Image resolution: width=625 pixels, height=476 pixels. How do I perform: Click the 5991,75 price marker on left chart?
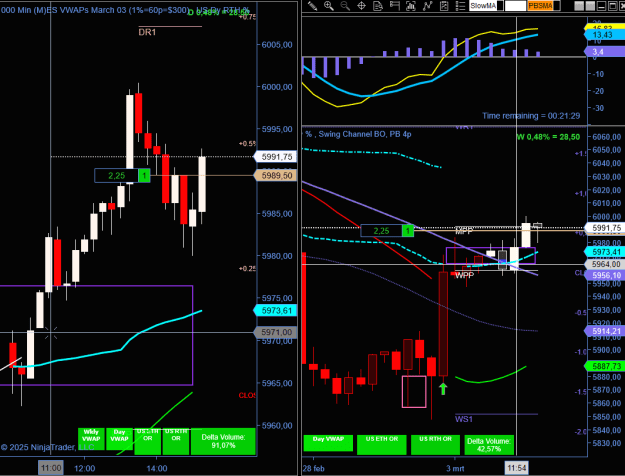pyautogui.click(x=275, y=157)
